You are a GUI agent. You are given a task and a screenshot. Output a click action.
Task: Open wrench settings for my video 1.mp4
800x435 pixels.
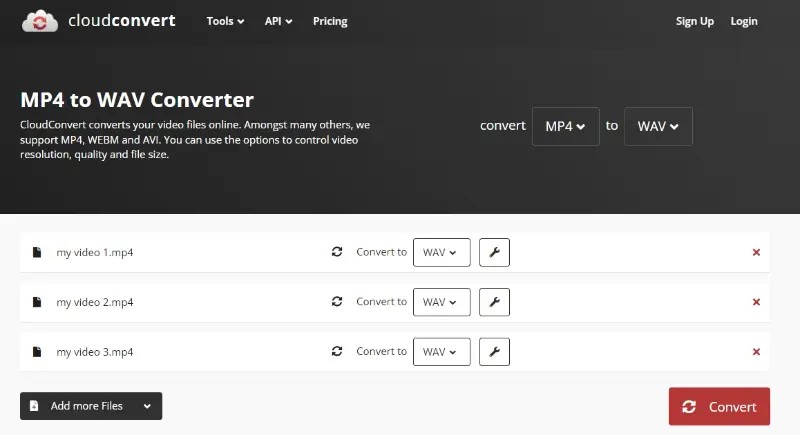(x=494, y=252)
